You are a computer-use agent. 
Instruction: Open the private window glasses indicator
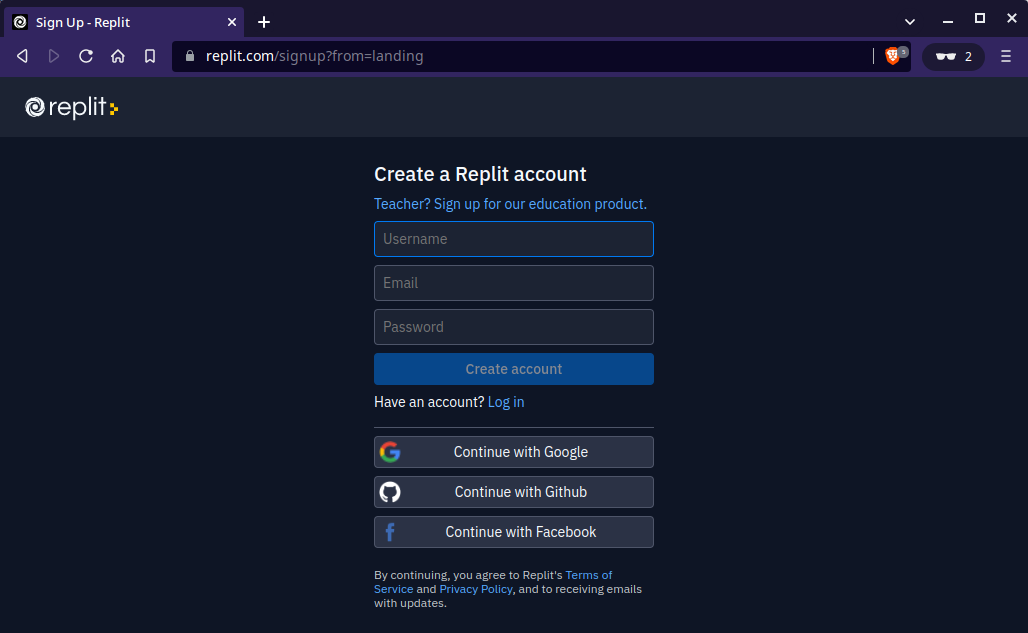coord(953,57)
